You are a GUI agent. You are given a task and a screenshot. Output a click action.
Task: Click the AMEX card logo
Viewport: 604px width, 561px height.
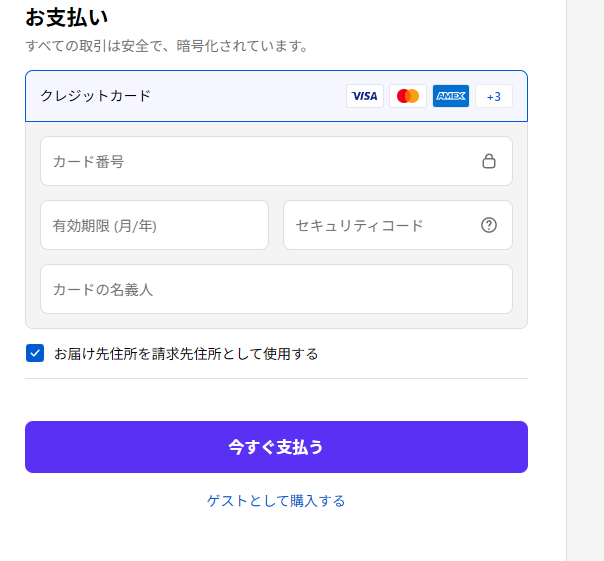click(x=451, y=96)
